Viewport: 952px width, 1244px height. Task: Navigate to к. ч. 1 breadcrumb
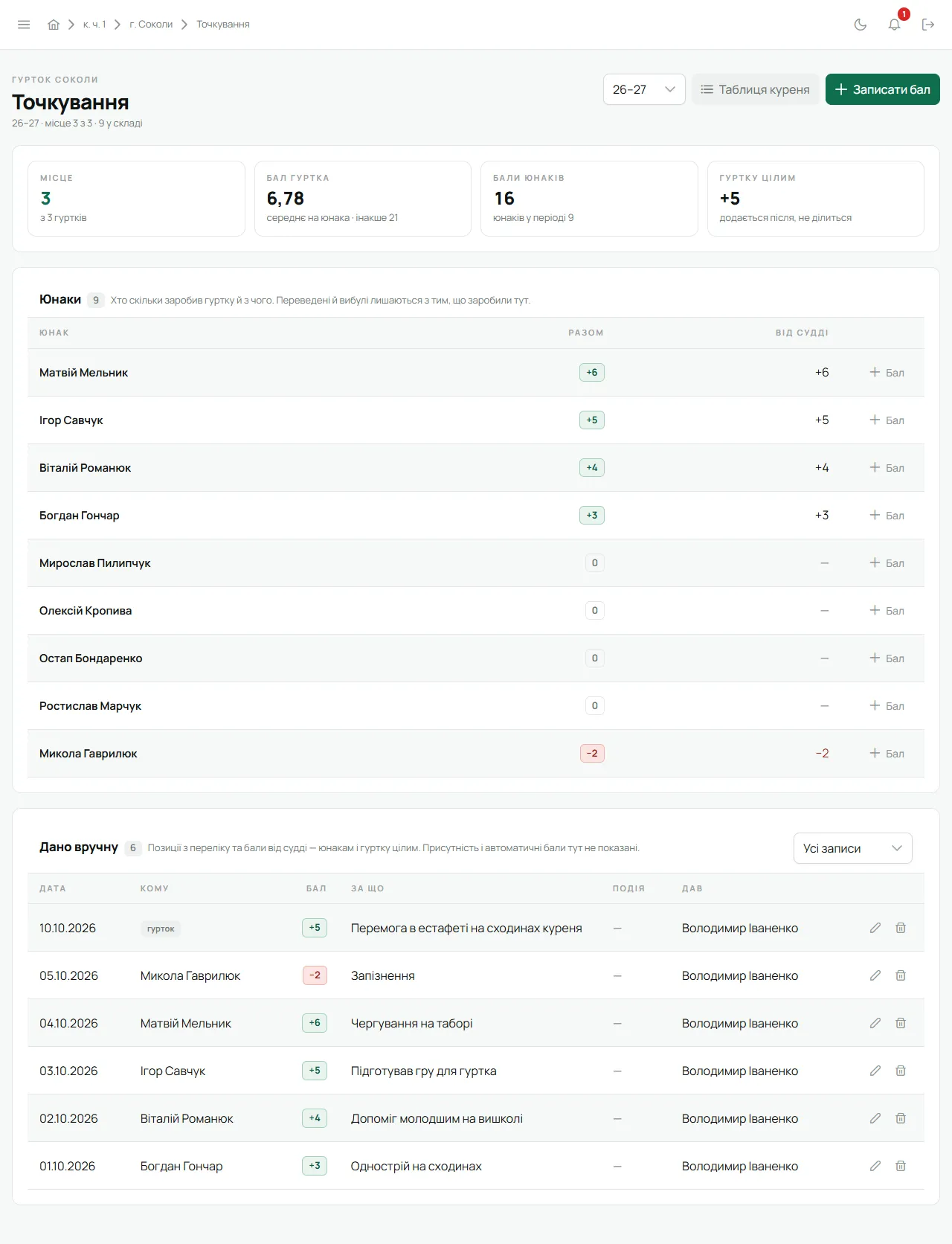(94, 25)
